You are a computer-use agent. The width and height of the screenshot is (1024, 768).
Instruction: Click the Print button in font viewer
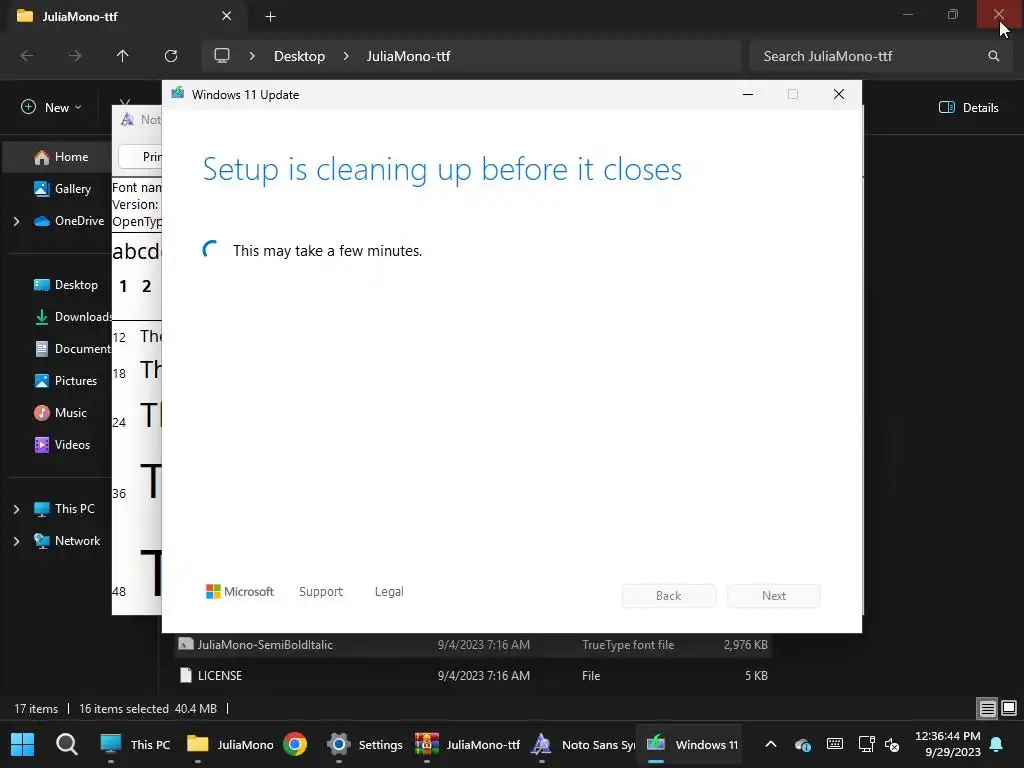click(140, 157)
